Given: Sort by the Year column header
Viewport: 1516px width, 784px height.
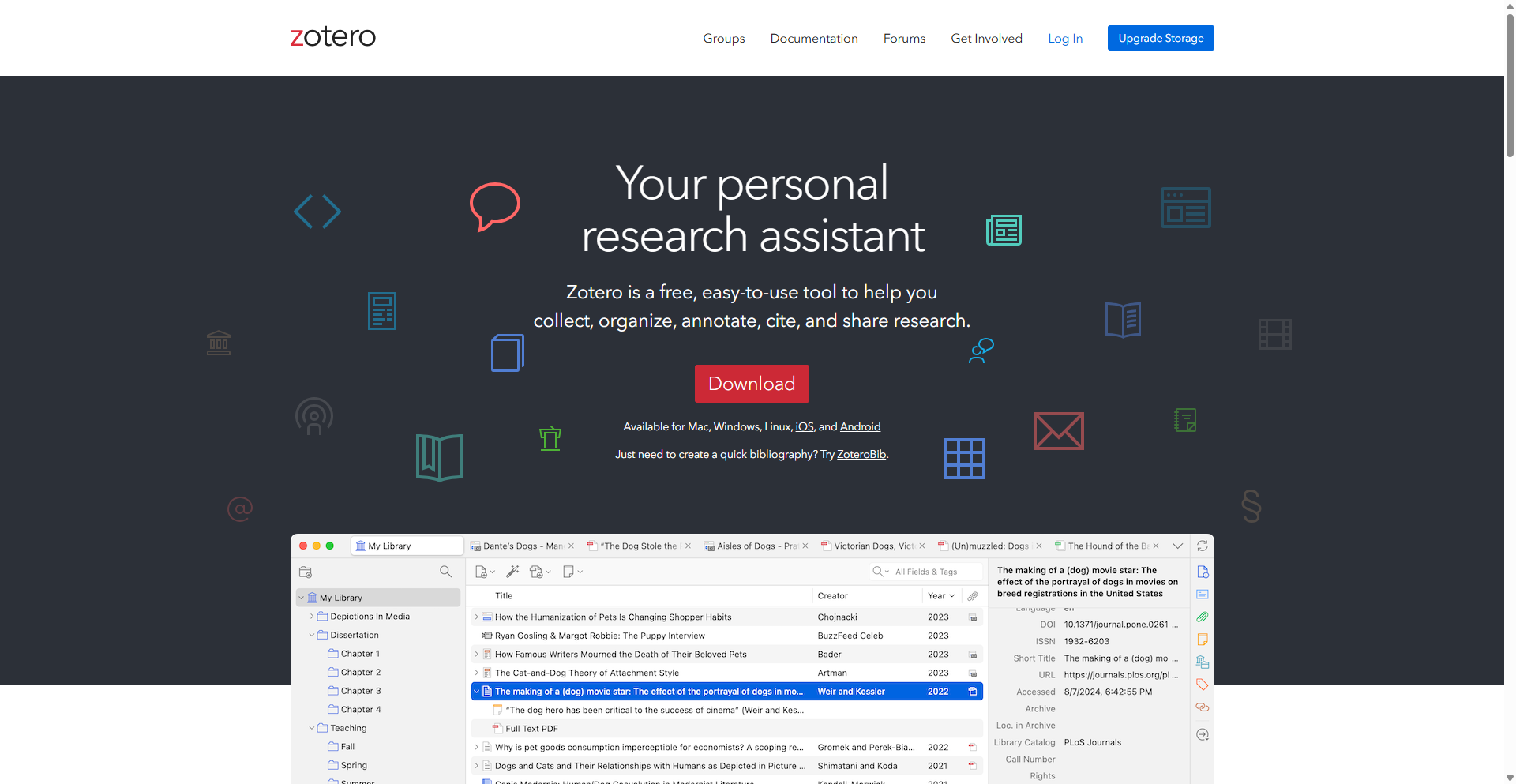Looking at the screenshot, I should coord(941,596).
